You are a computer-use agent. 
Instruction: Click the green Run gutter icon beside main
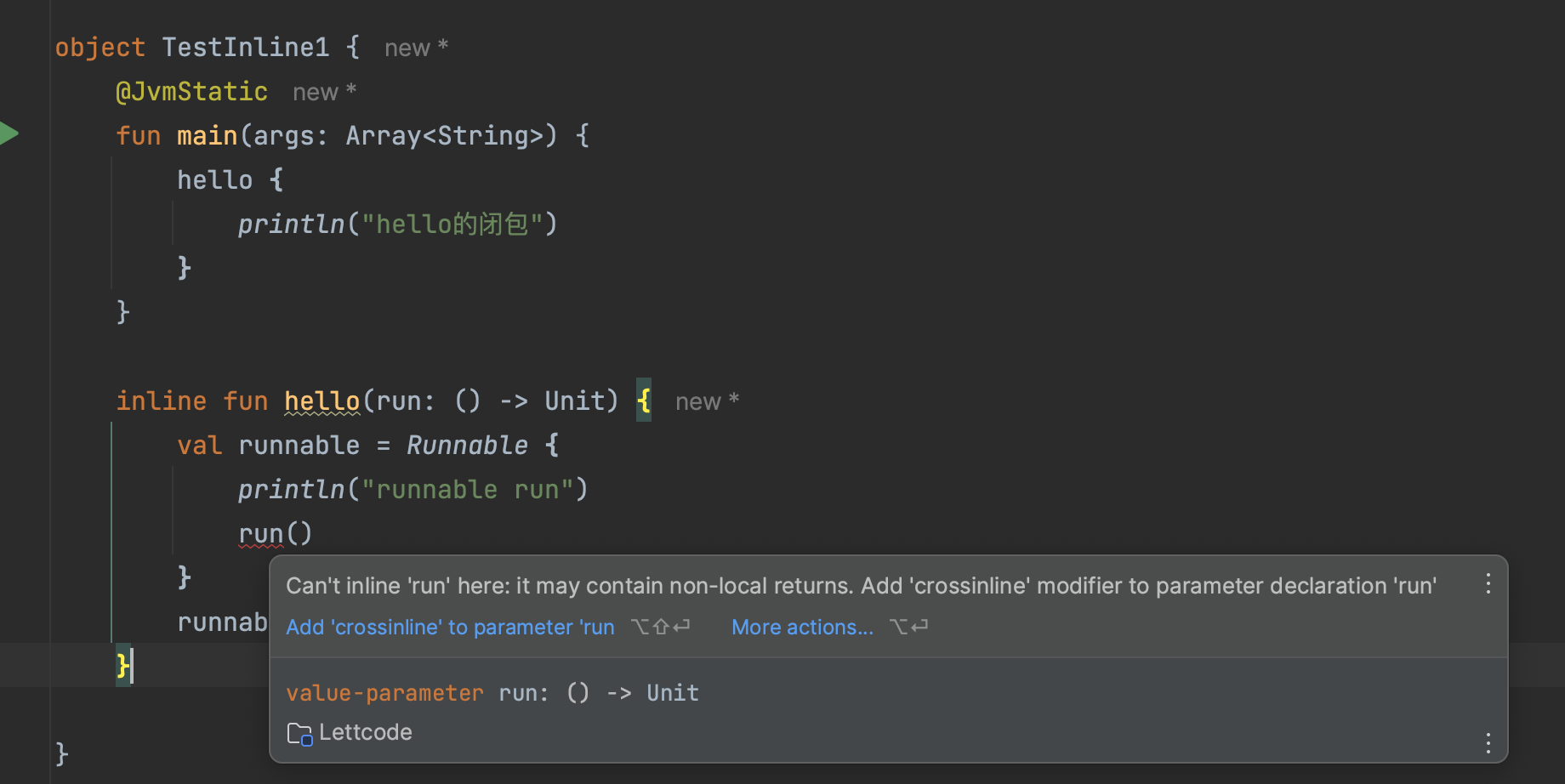[x=9, y=134]
